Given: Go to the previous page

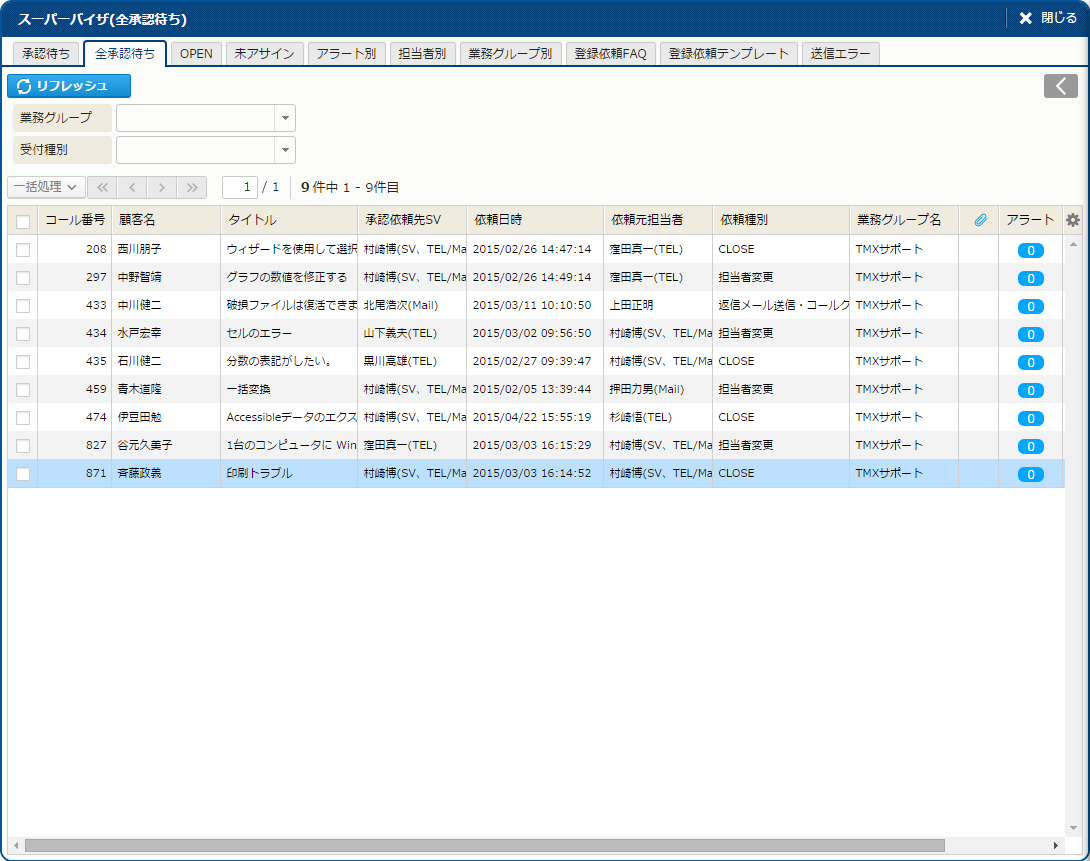Looking at the screenshot, I should click(132, 187).
